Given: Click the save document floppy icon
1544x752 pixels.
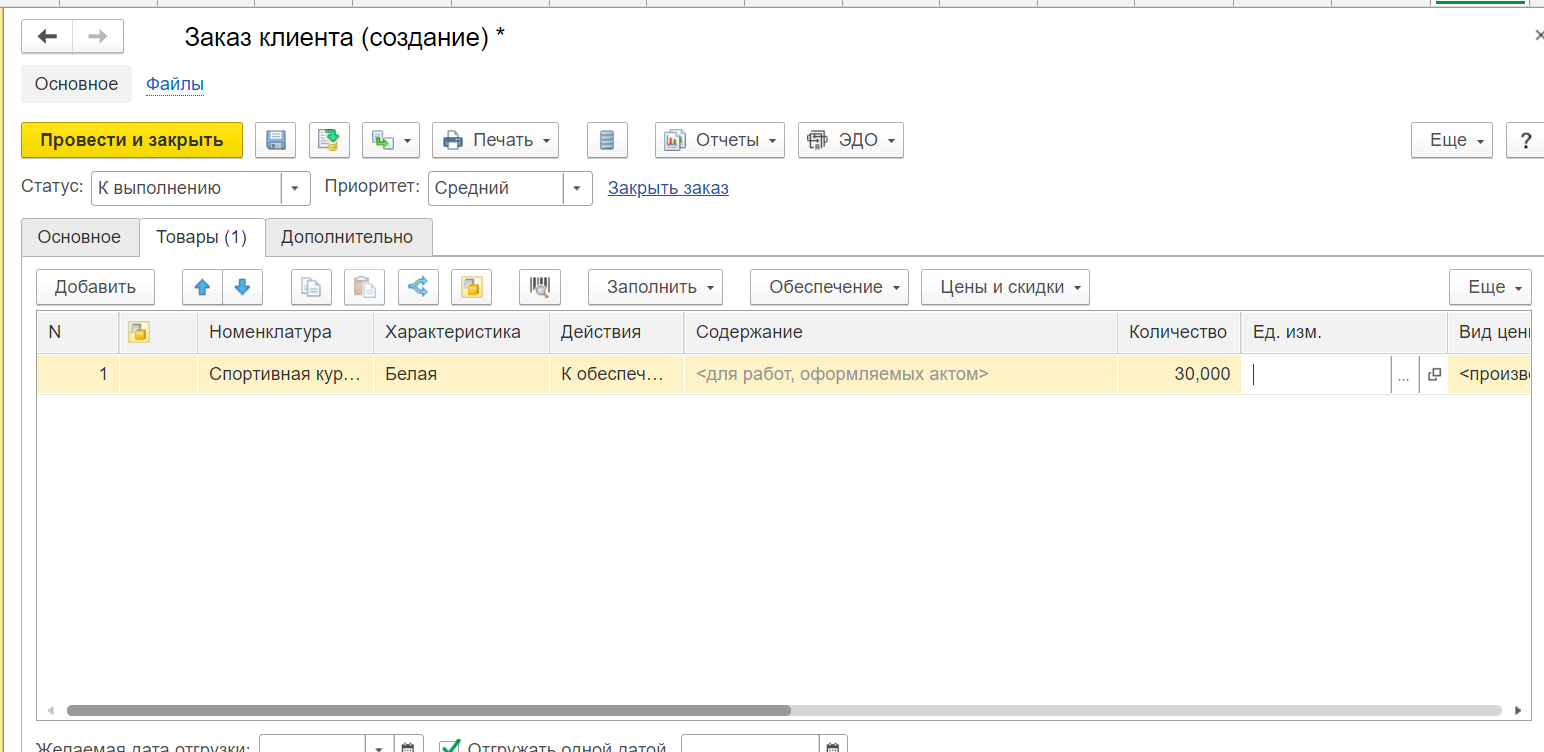Looking at the screenshot, I should tap(275, 140).
